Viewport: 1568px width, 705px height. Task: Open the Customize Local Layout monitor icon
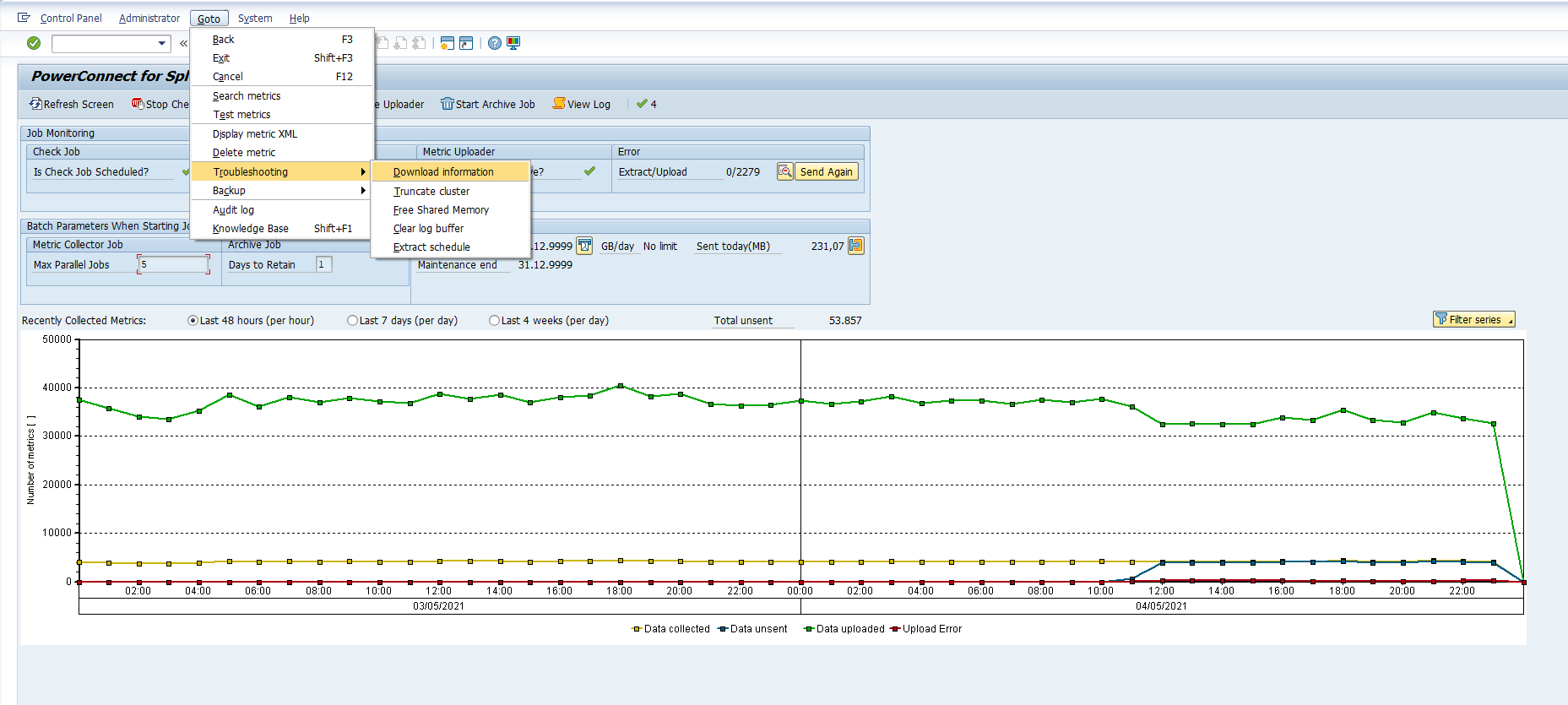tap(513, 43)
